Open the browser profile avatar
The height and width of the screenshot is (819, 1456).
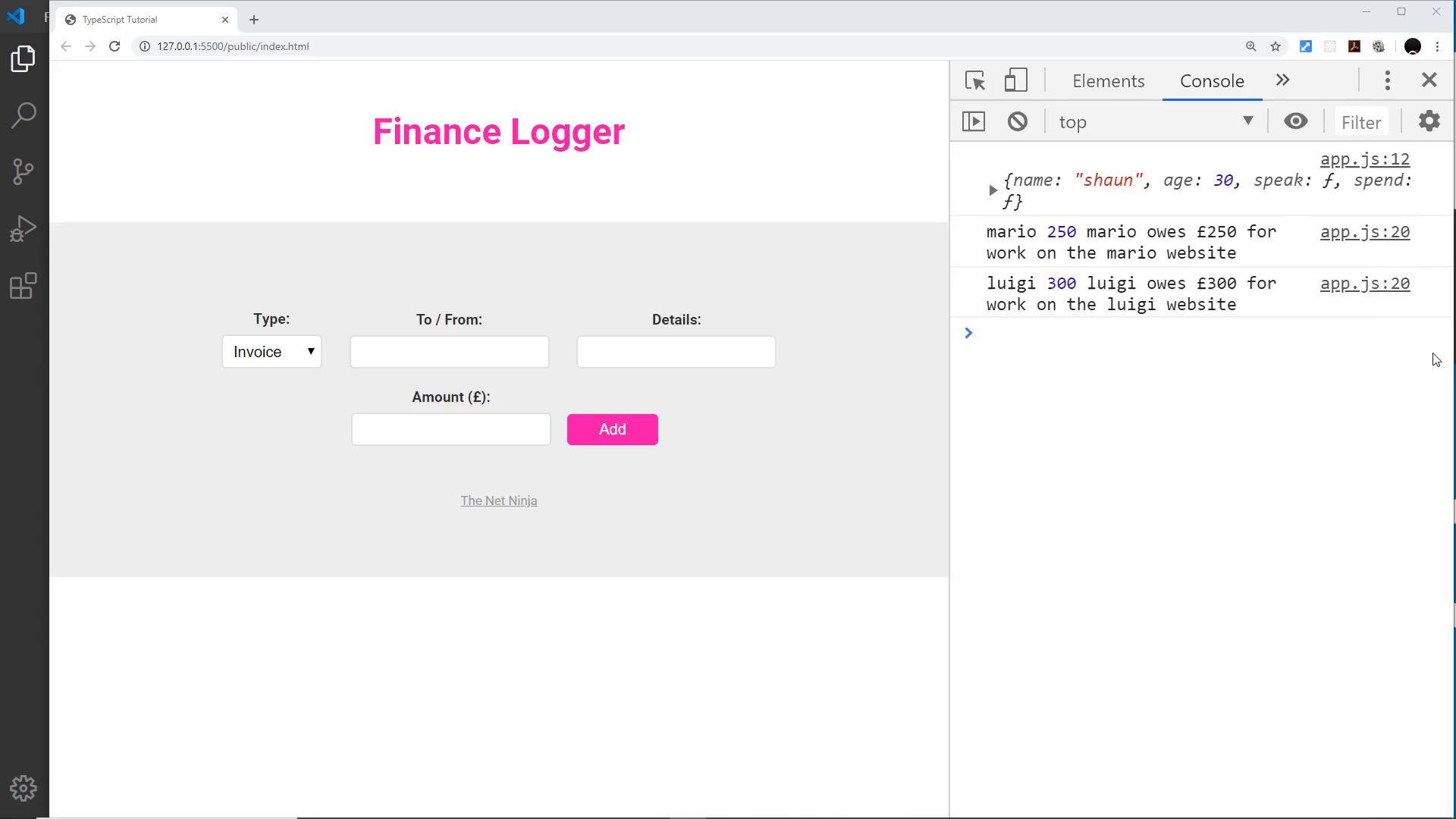pos(1413,46)
